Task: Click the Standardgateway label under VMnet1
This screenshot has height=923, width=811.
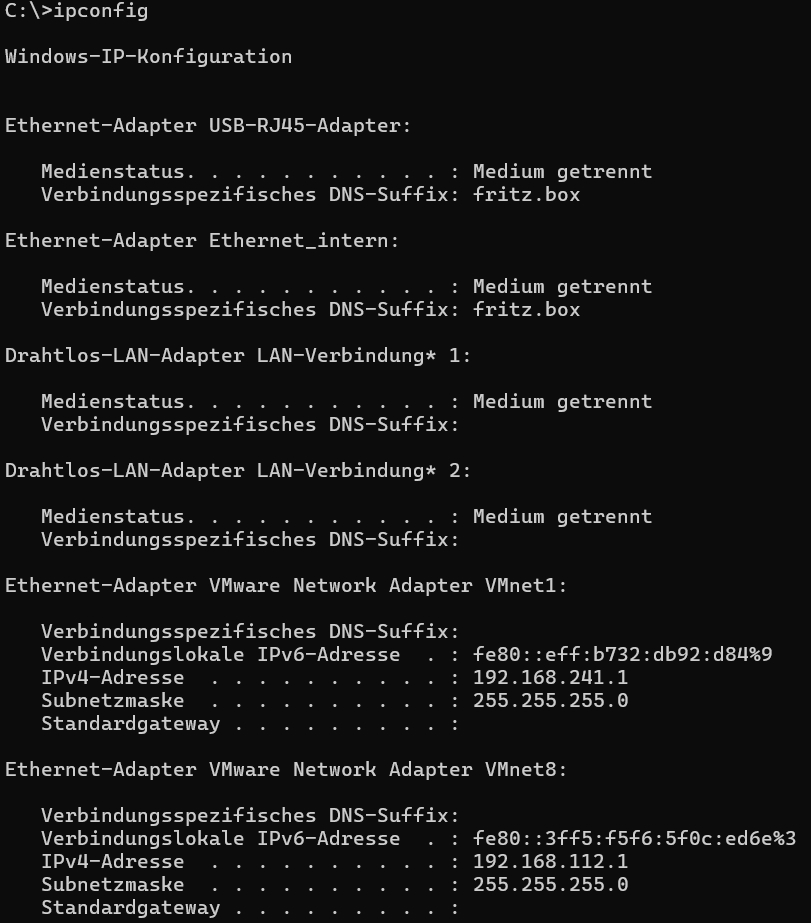Action: [x=131, y=723]
